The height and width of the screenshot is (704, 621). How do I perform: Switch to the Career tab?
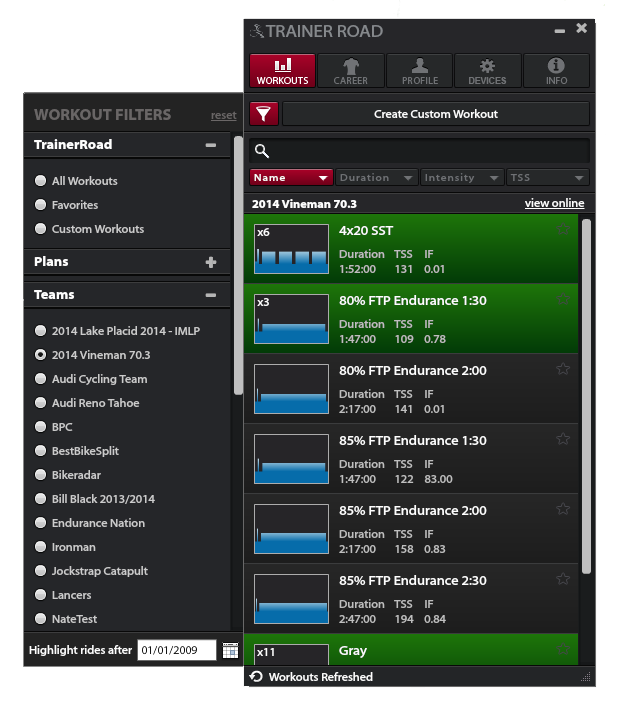click(x=351, y=70)
